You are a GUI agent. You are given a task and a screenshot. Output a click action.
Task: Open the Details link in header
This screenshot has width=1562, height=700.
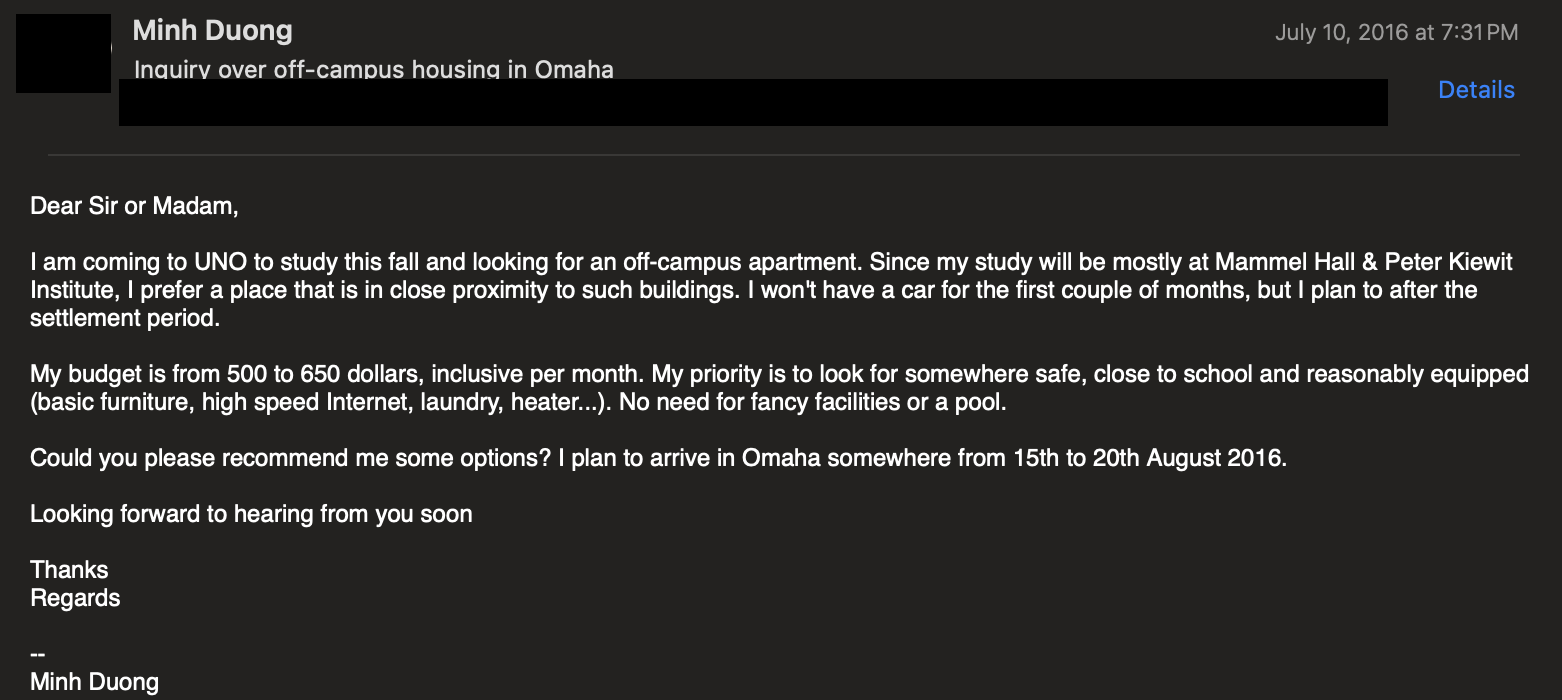1476,90
